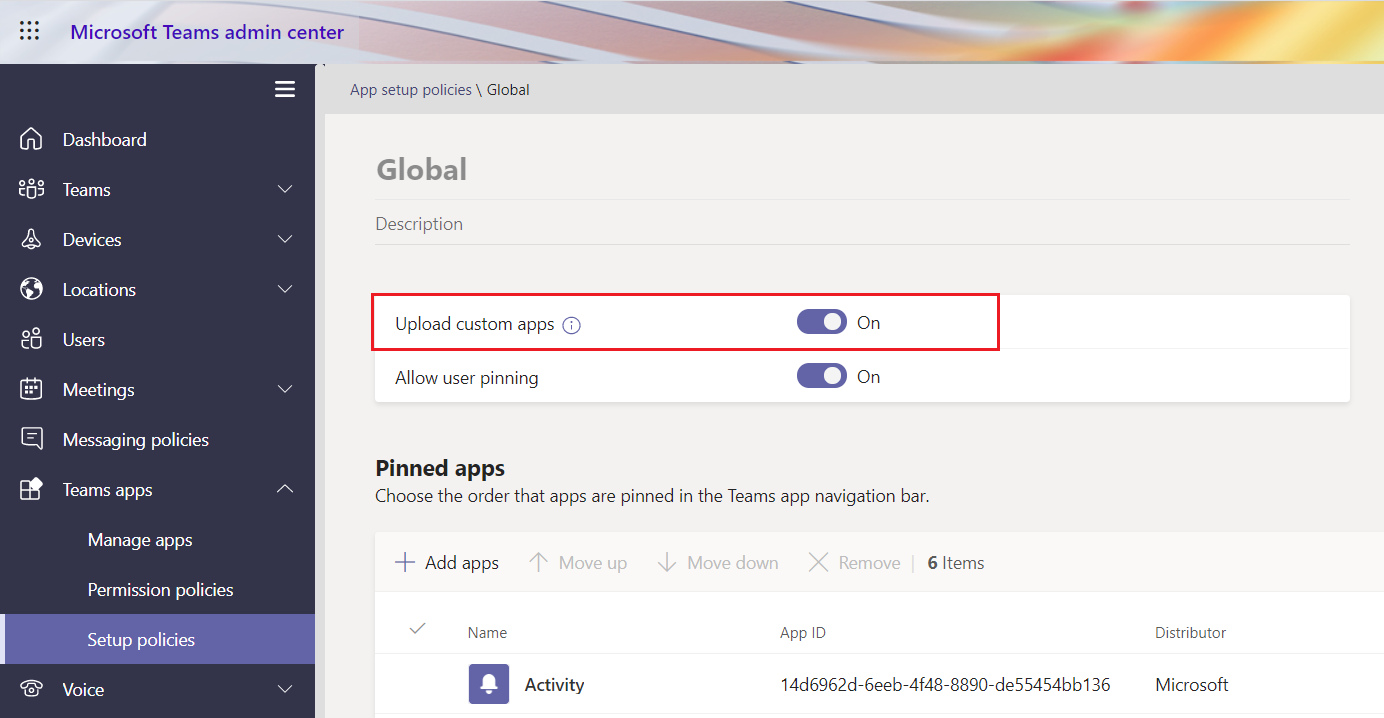The width and height of the screenshot is (1384, 718).
Task: Click the Users people icon
Action: pyautogui.click(x=32, y=340)
